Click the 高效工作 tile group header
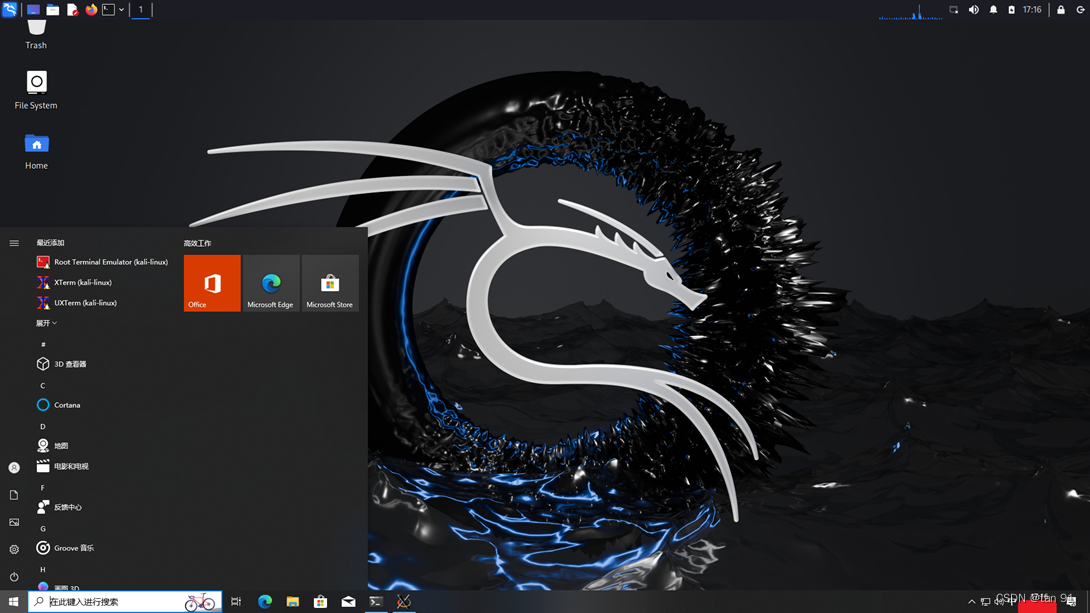The width and height of the screenshot is (1090, 613). coord(197,243)
